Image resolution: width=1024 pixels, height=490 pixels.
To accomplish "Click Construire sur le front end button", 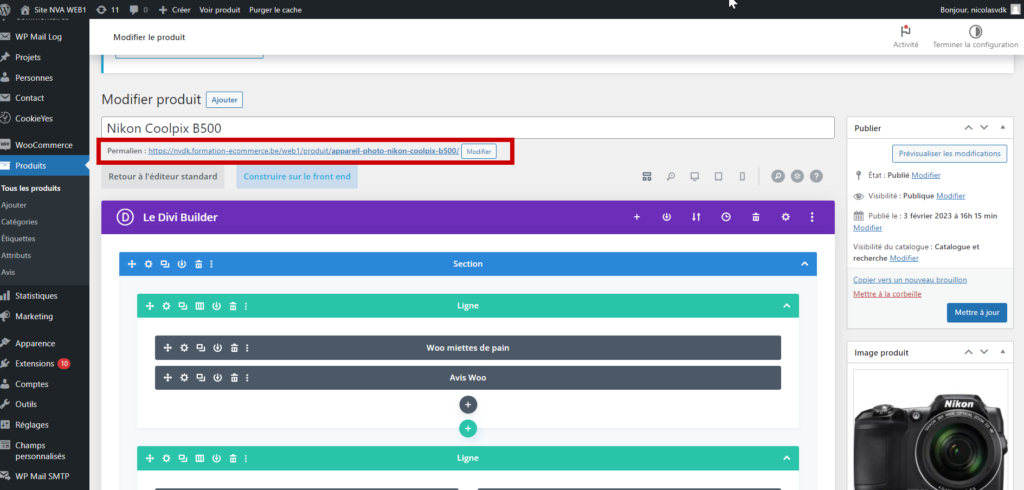I will coord(297,176).
